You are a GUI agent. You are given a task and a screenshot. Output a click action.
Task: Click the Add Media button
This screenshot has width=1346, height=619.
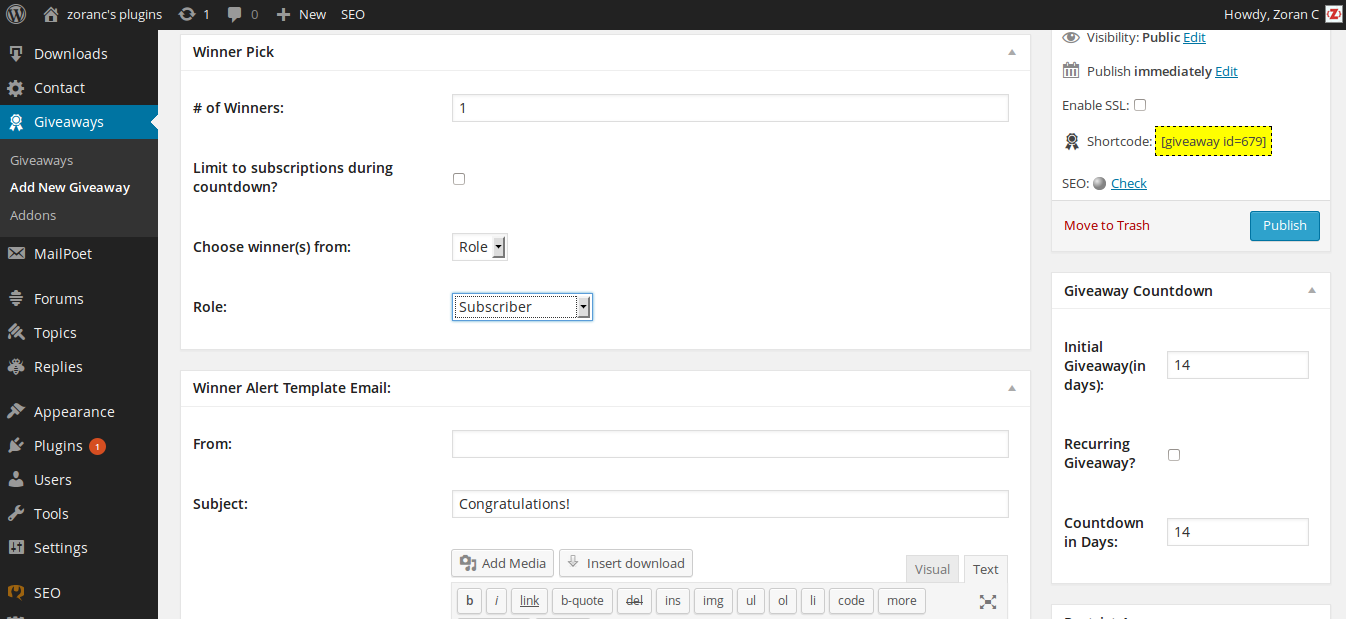pos(503,563)
